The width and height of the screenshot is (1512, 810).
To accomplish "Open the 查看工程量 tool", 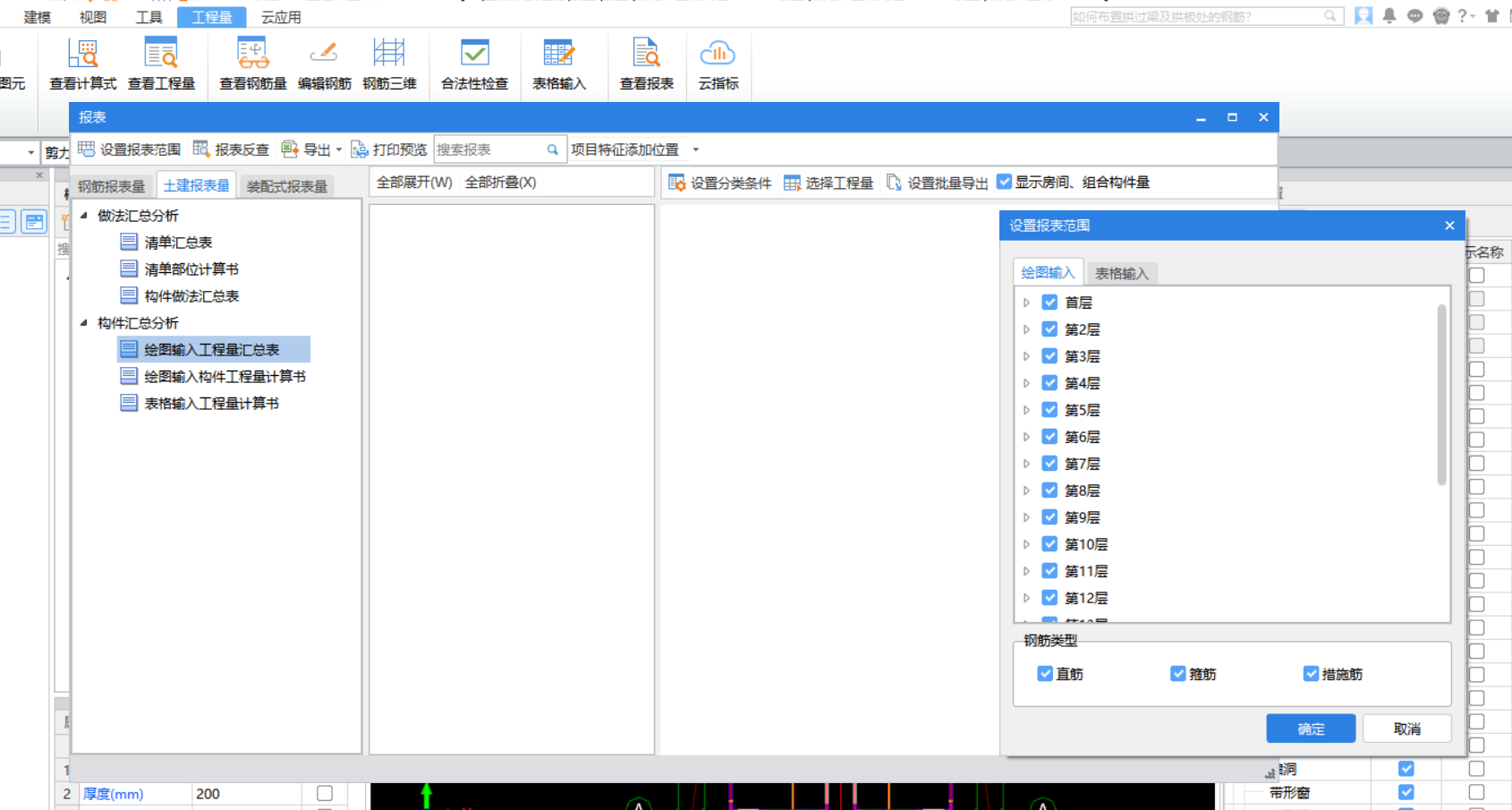I will [161, 64].
